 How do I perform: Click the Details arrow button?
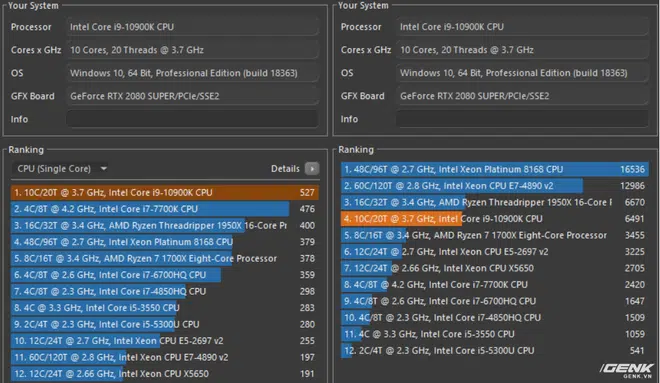click(312, 169)
